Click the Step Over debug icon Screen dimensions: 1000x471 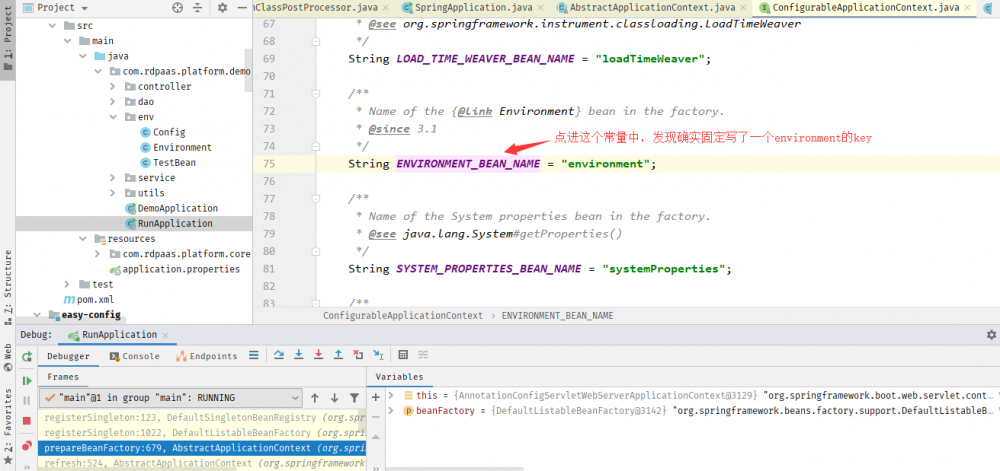pos(280,355)
